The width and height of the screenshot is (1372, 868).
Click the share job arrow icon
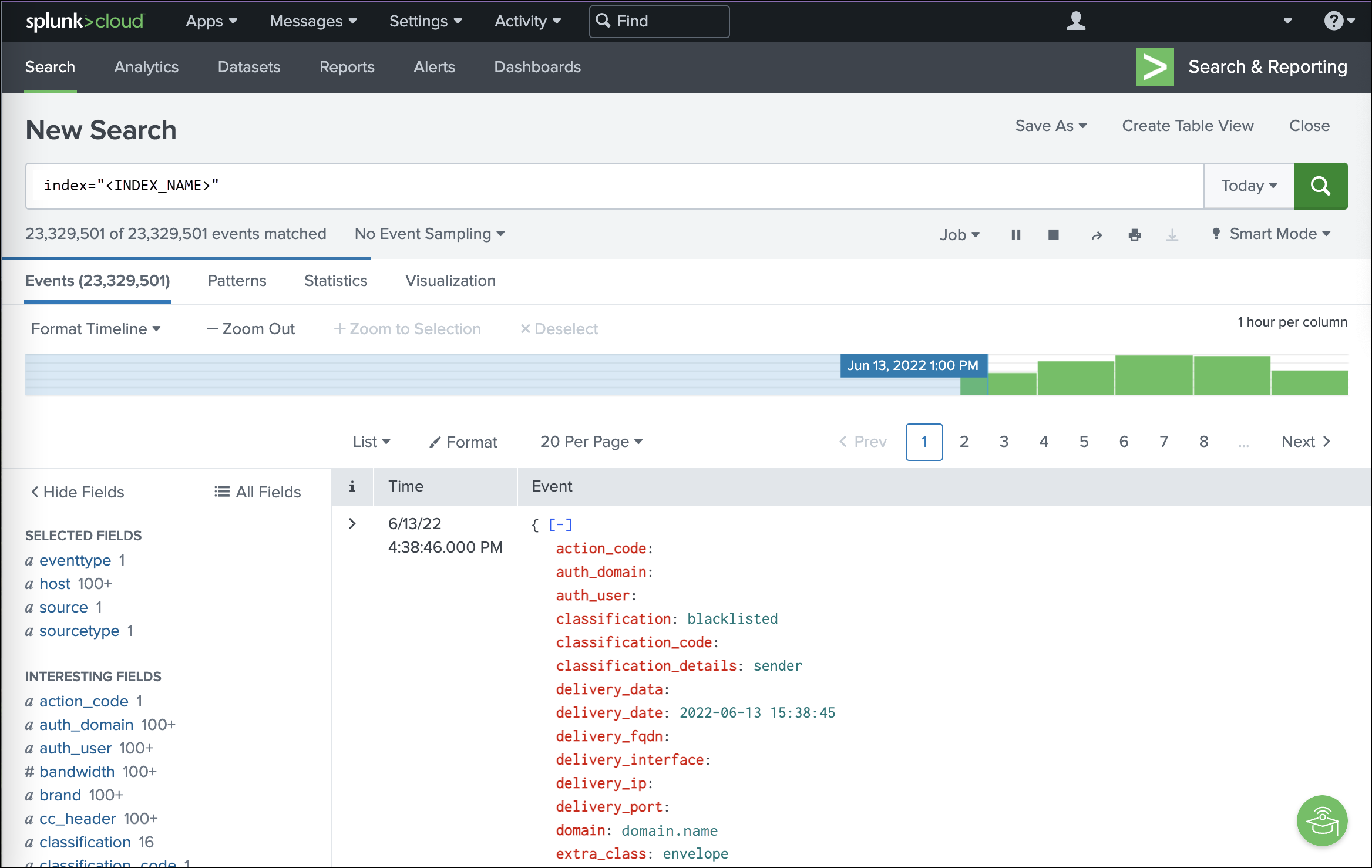pos(1096,235)
